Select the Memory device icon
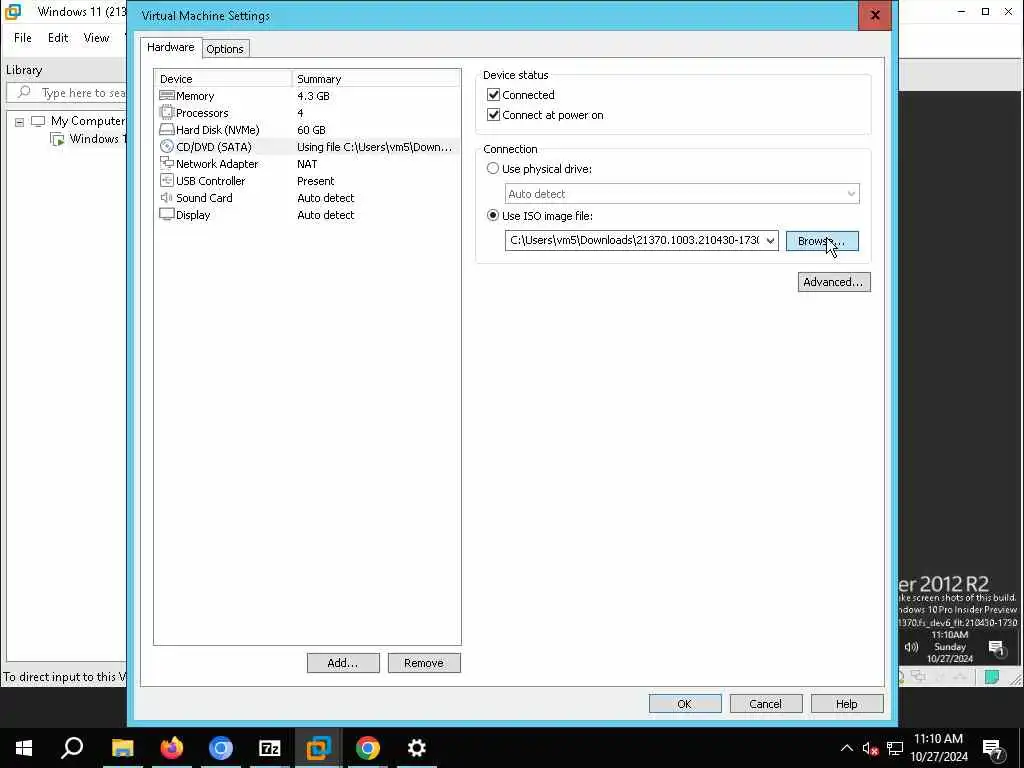The image size is (1024, 768). click(x=167, y=95)
